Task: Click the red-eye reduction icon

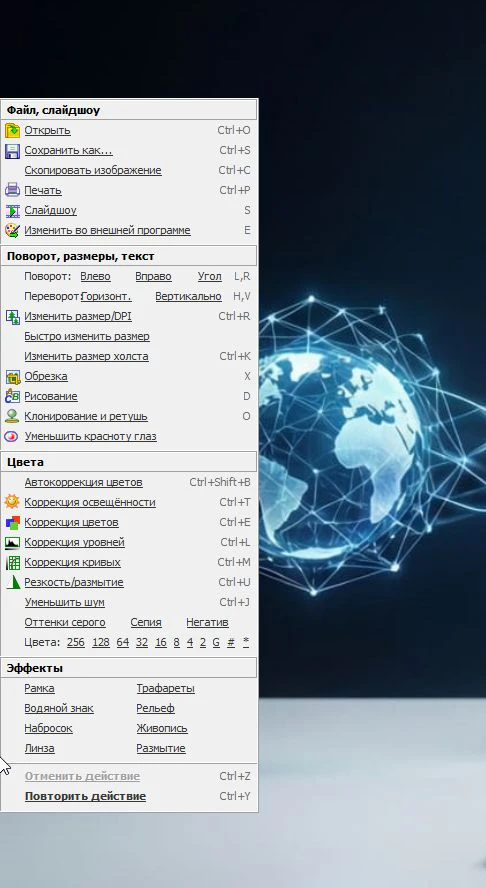Action: (12, 437)
